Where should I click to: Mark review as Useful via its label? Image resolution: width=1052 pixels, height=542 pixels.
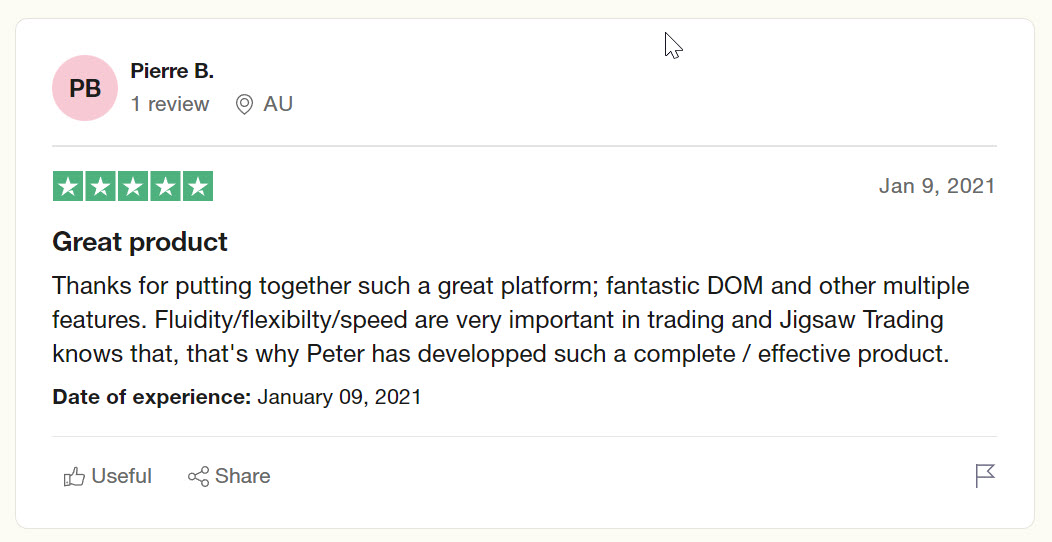point(121,476)
